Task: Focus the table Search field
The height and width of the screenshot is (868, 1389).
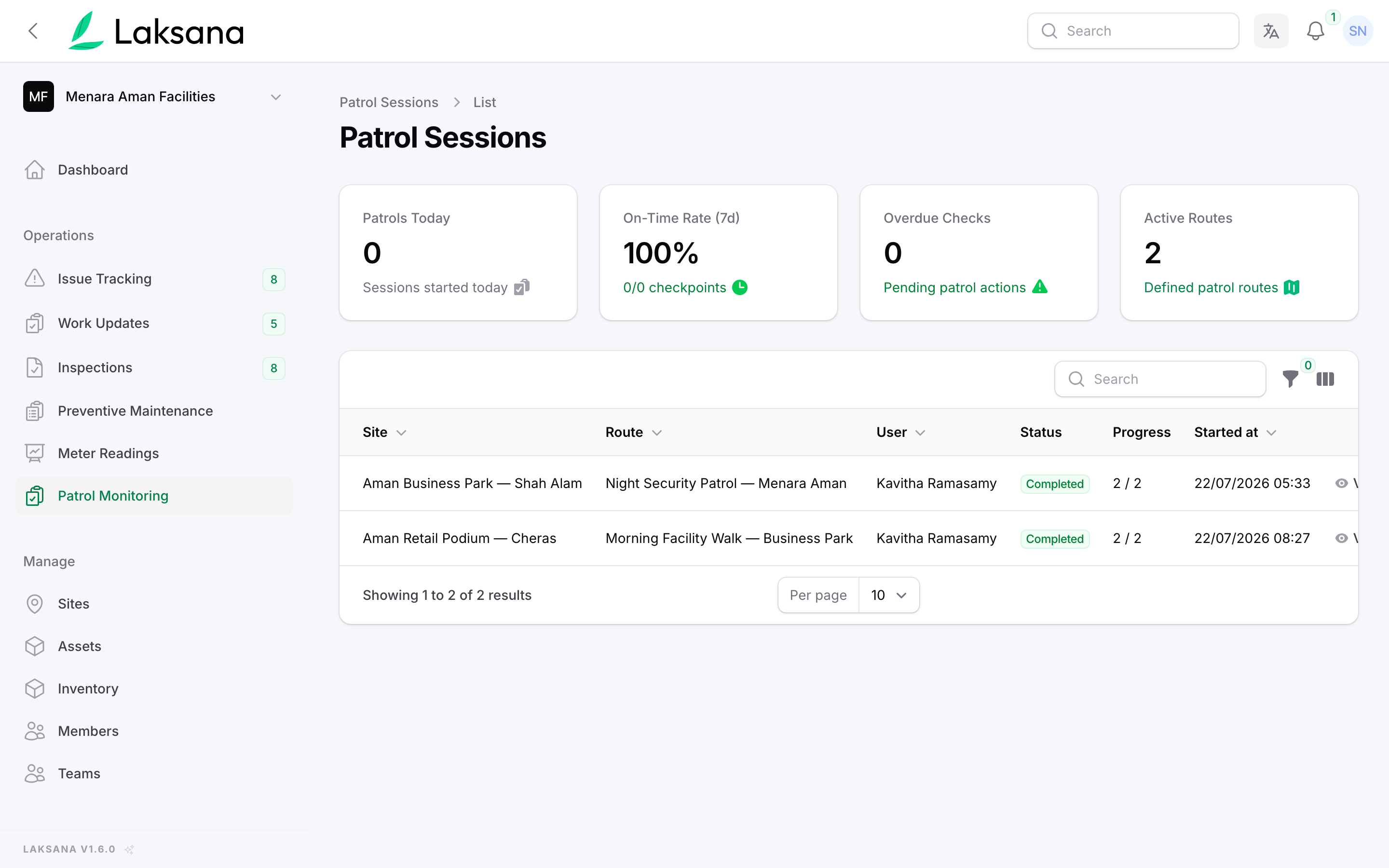Action: (x=1160, y=379)
